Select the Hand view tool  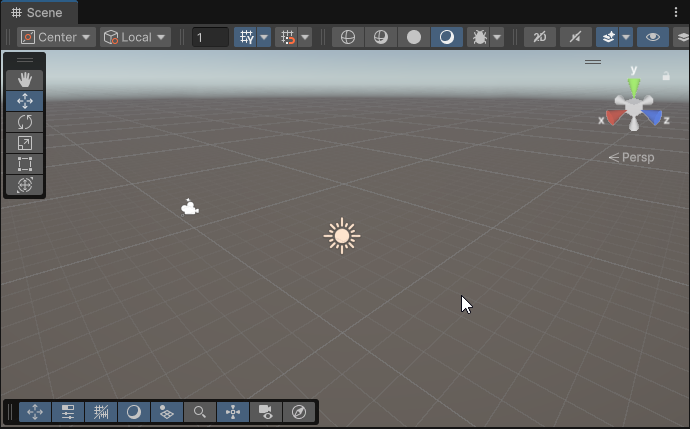click(25, 80)
